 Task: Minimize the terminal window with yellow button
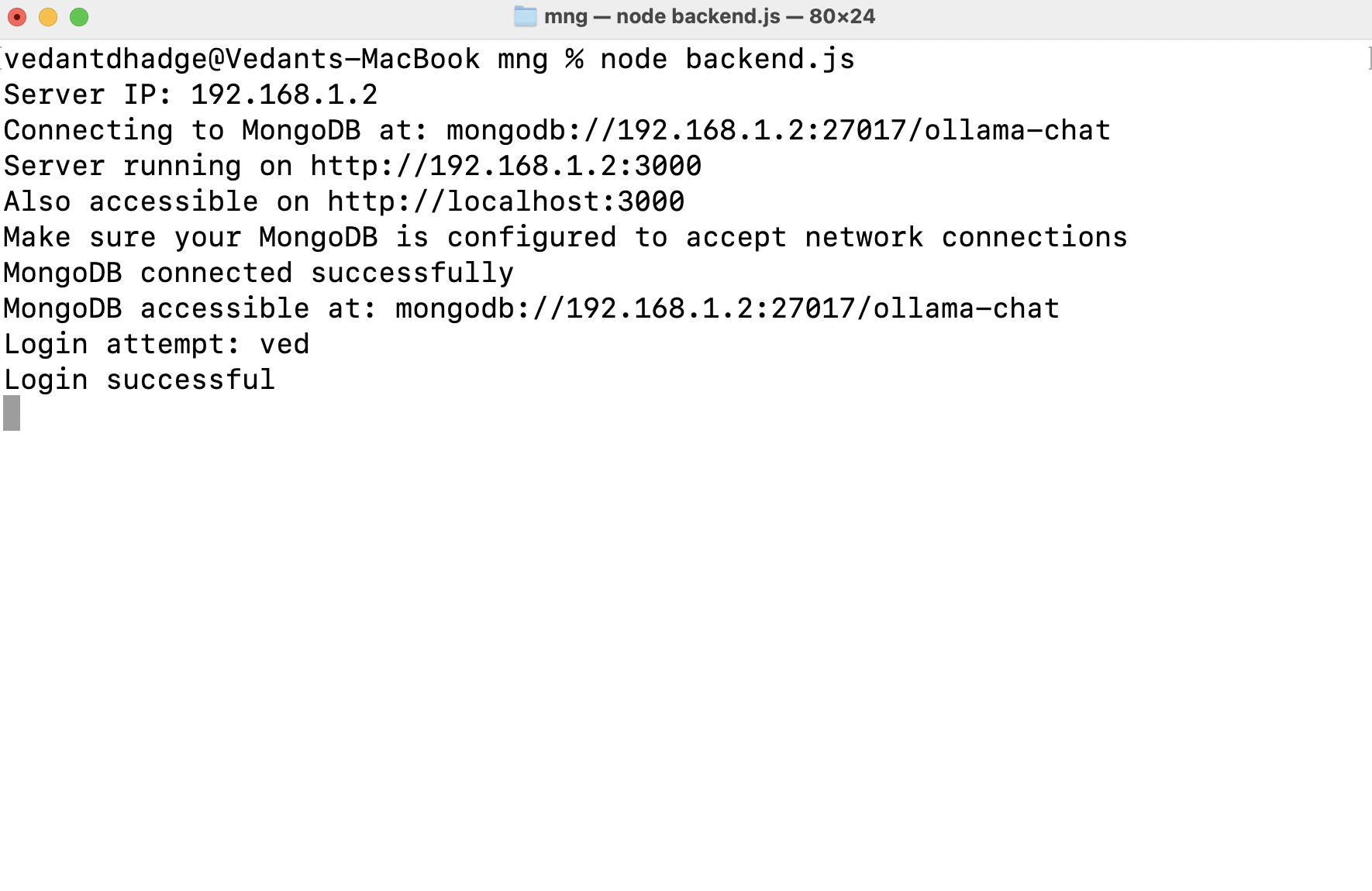tap(48, 17)
